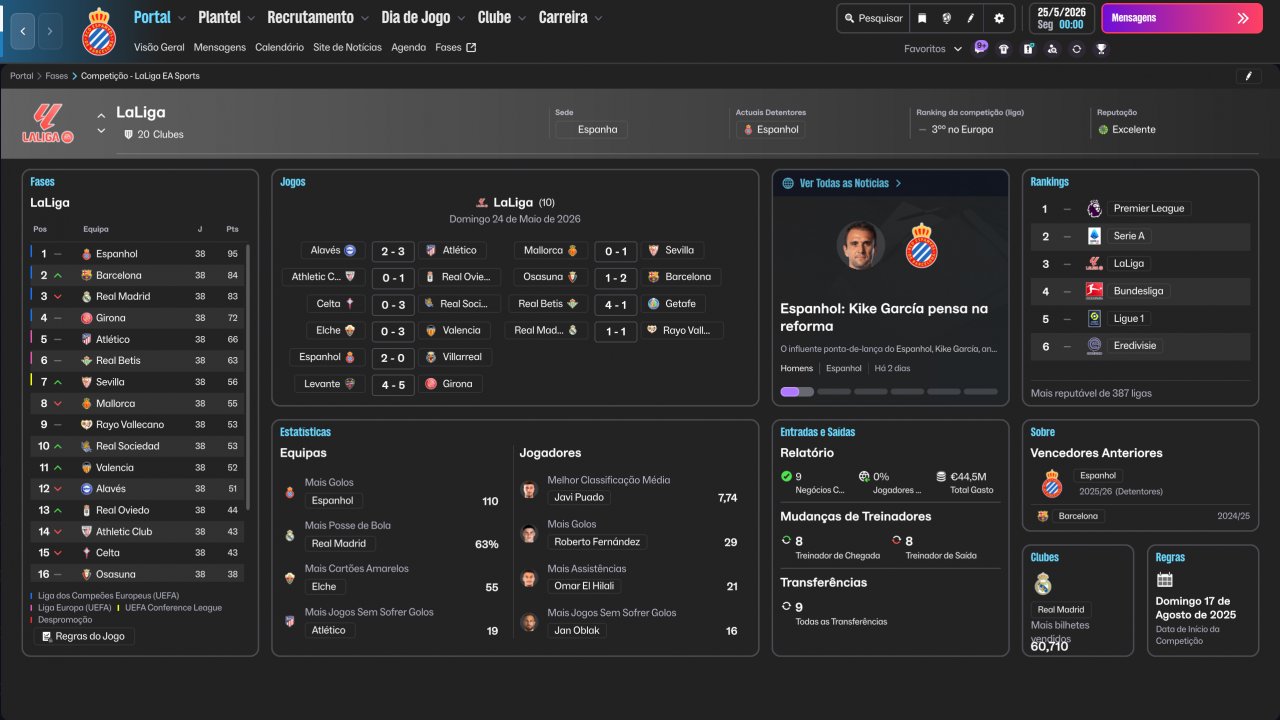Open the Entradas e Saídas panel heading

click(818, 432)
